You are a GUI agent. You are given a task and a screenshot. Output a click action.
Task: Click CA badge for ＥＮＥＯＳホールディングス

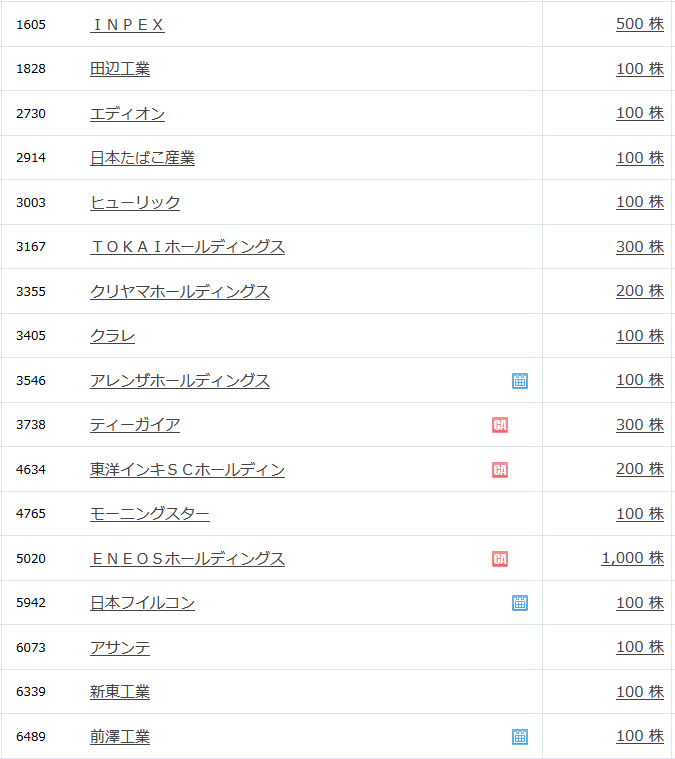tap(500, 559)
